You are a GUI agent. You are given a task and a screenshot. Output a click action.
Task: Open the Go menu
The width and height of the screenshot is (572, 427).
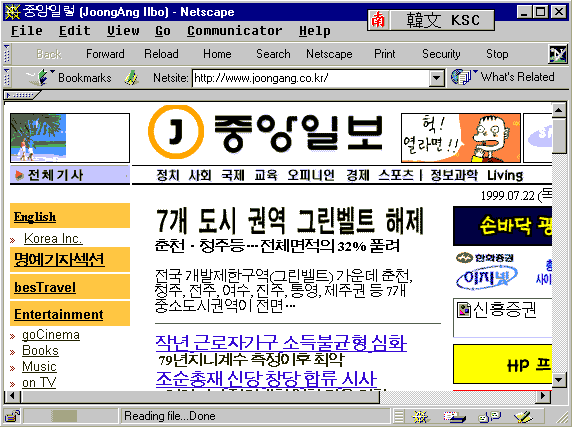[163, 31]
